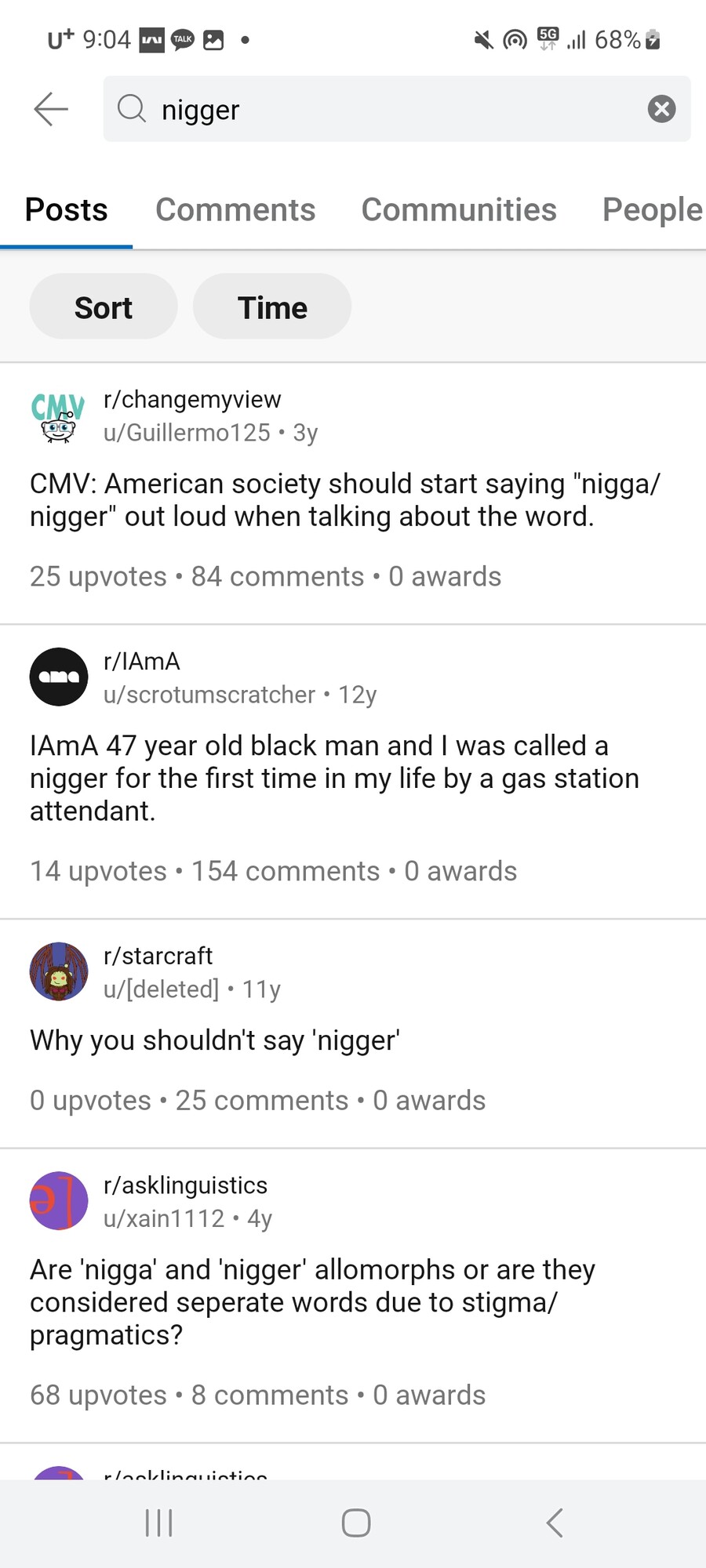Tap the Android home button
This screenshot has width=706, height=1568.
click(356, 1523)
